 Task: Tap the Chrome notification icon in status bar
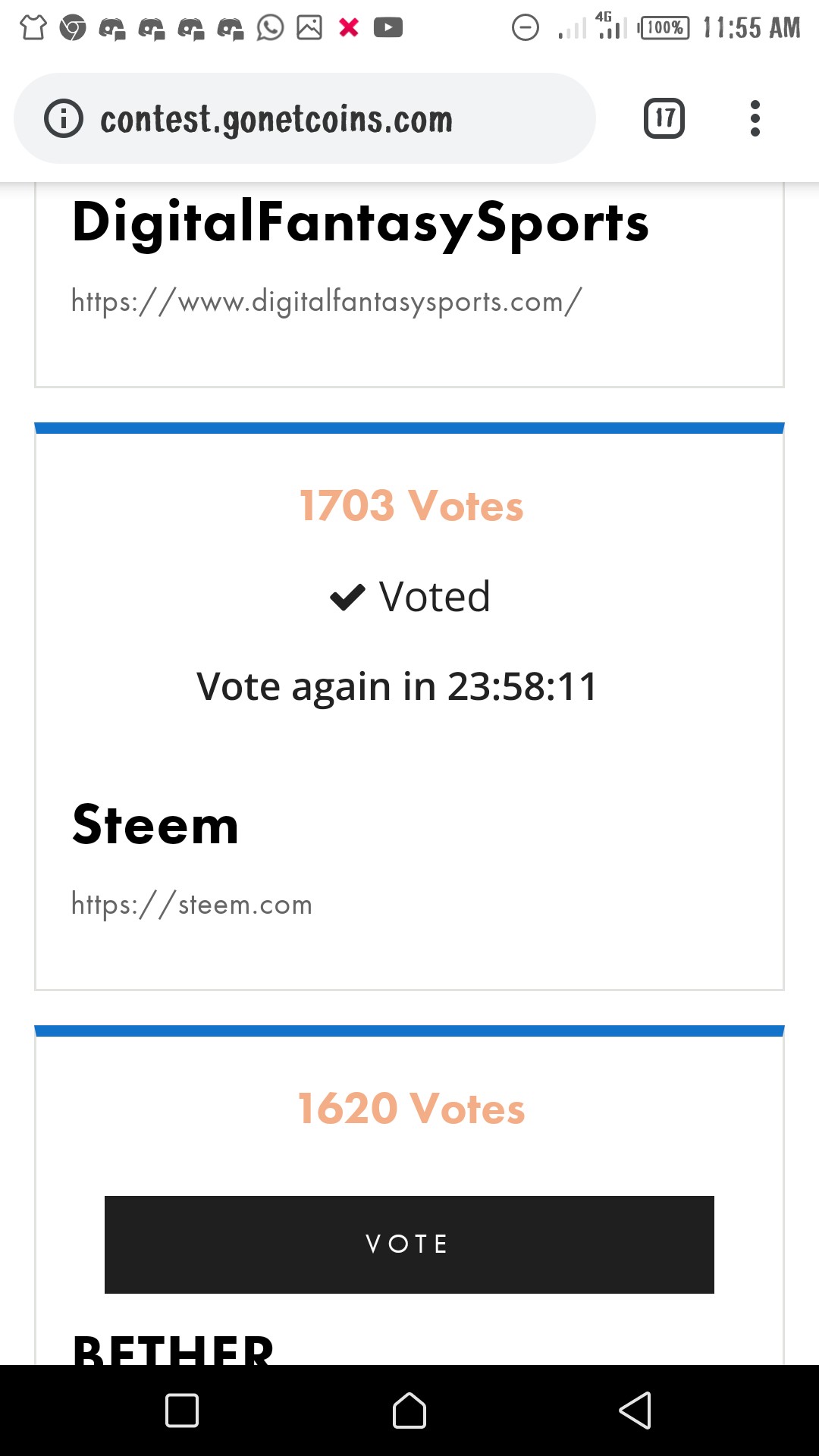73,28
